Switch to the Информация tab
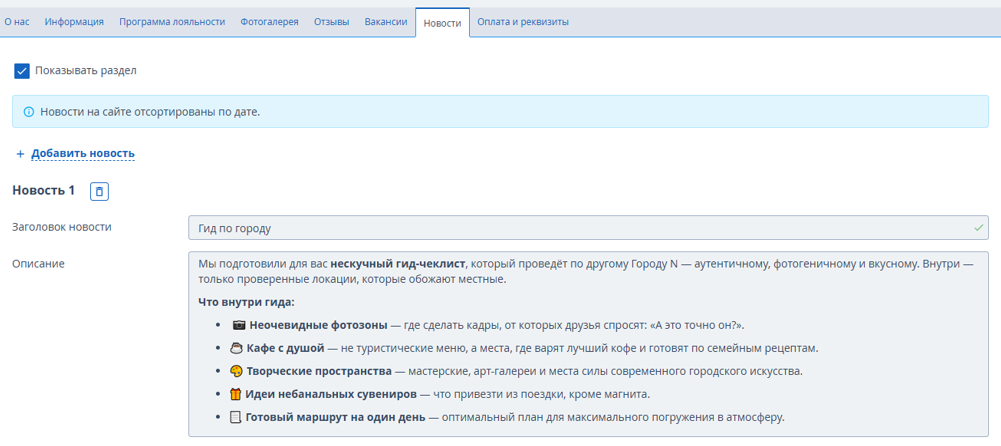The width and height of the screenshot is (1001, 446). [x=74, y=22]
